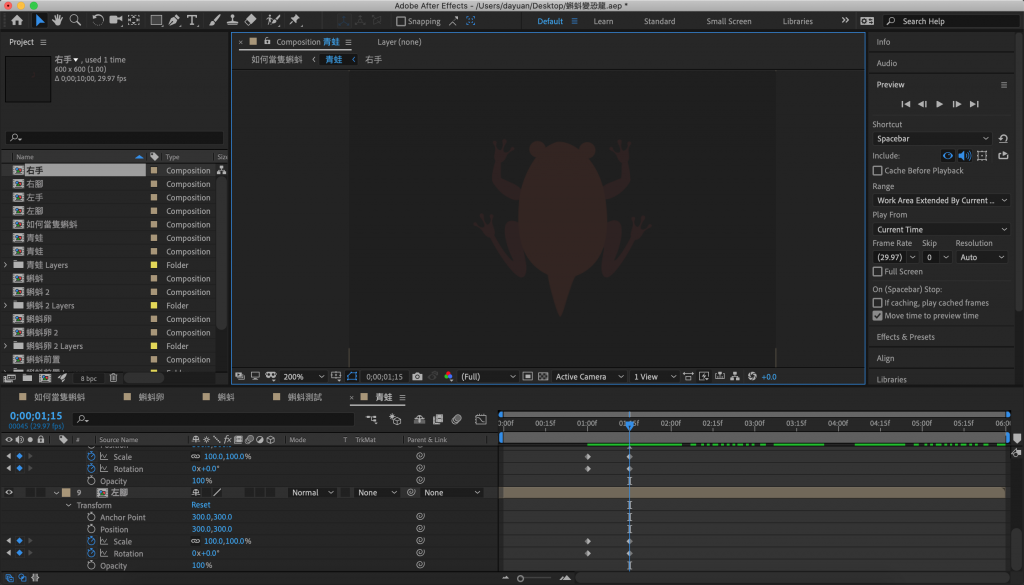Select the Zoom magnifier tool

[76, 21]
